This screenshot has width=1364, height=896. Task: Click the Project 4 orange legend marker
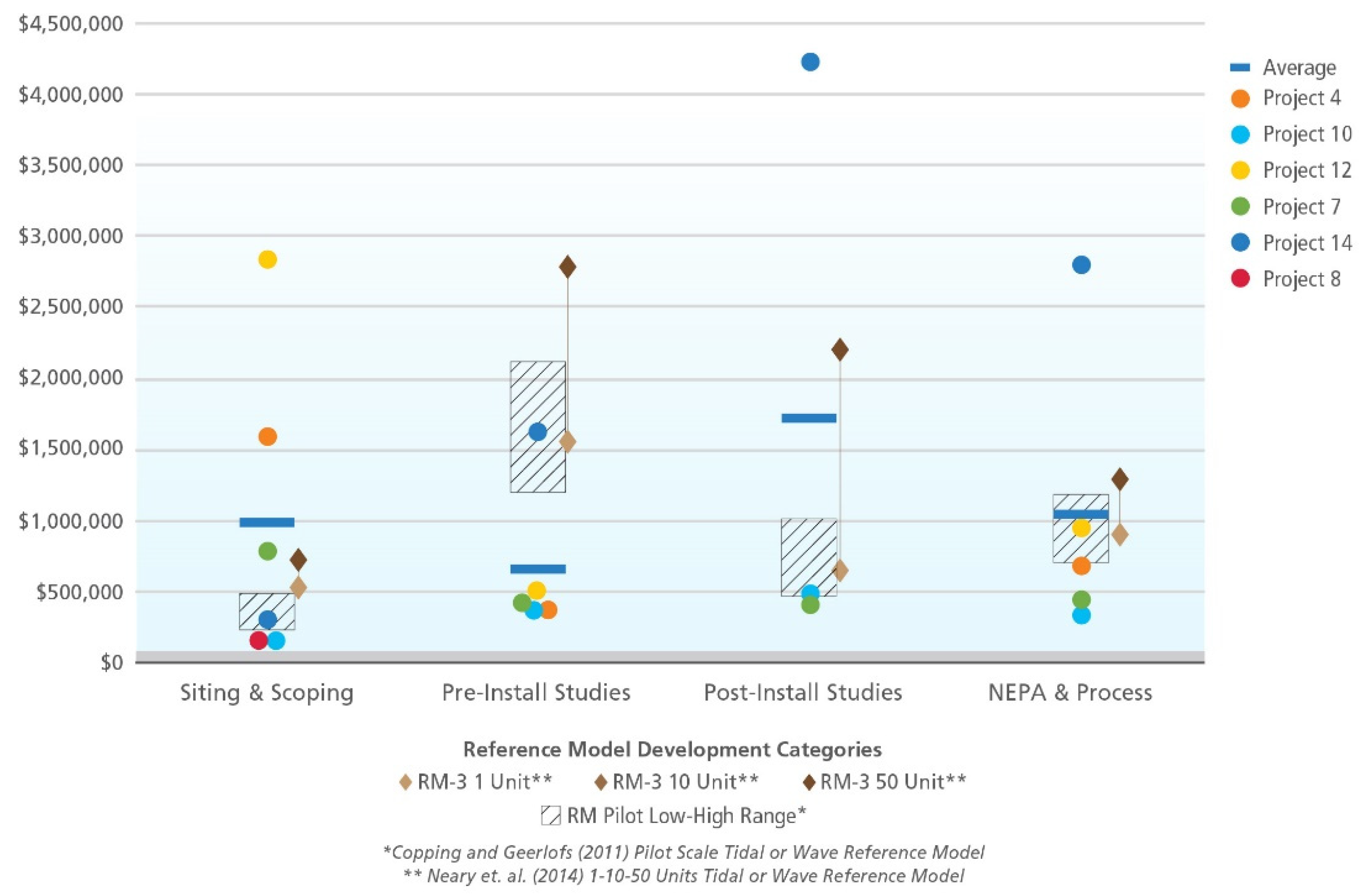[1240, 99]
